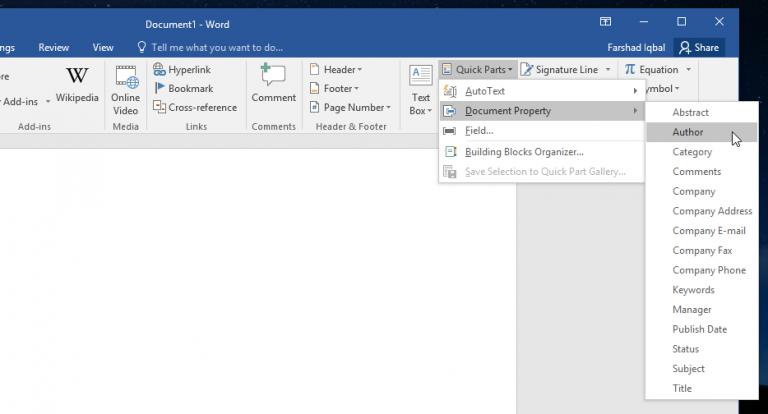Open the Ribbon Display Options icon
768x414 pixels.
tap(605, 21)
